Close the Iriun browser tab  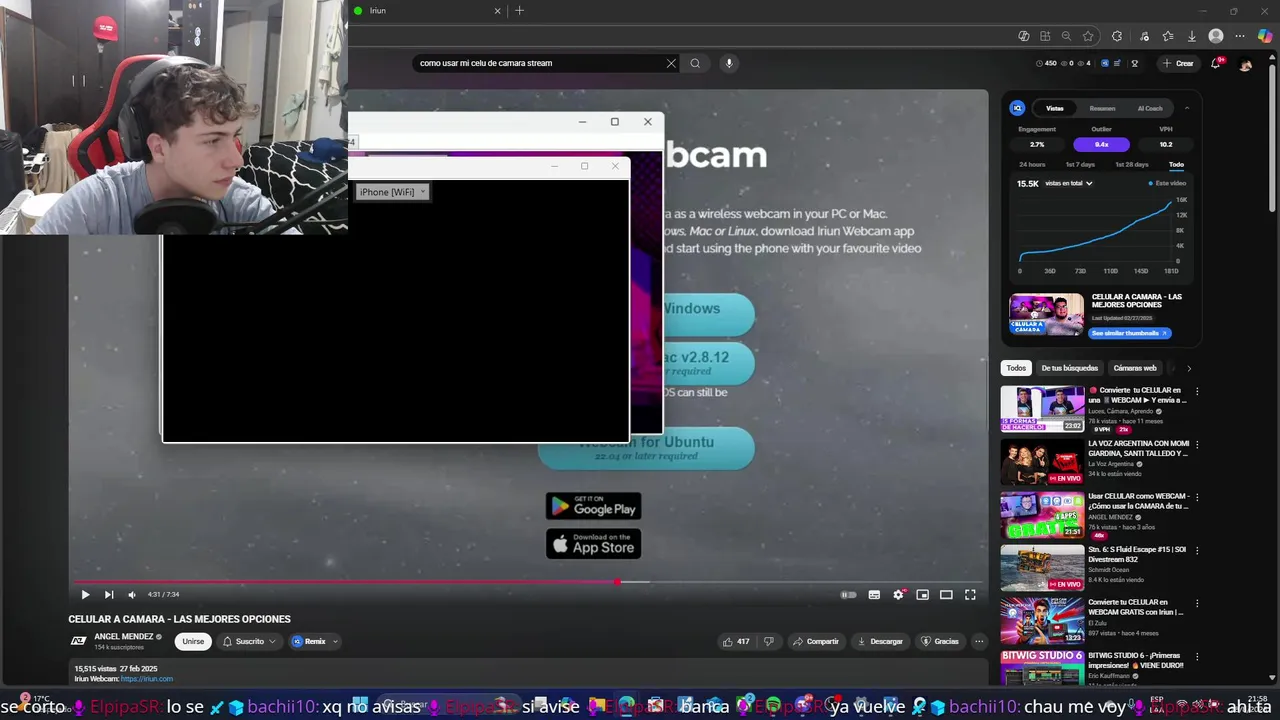coord(498,11)
